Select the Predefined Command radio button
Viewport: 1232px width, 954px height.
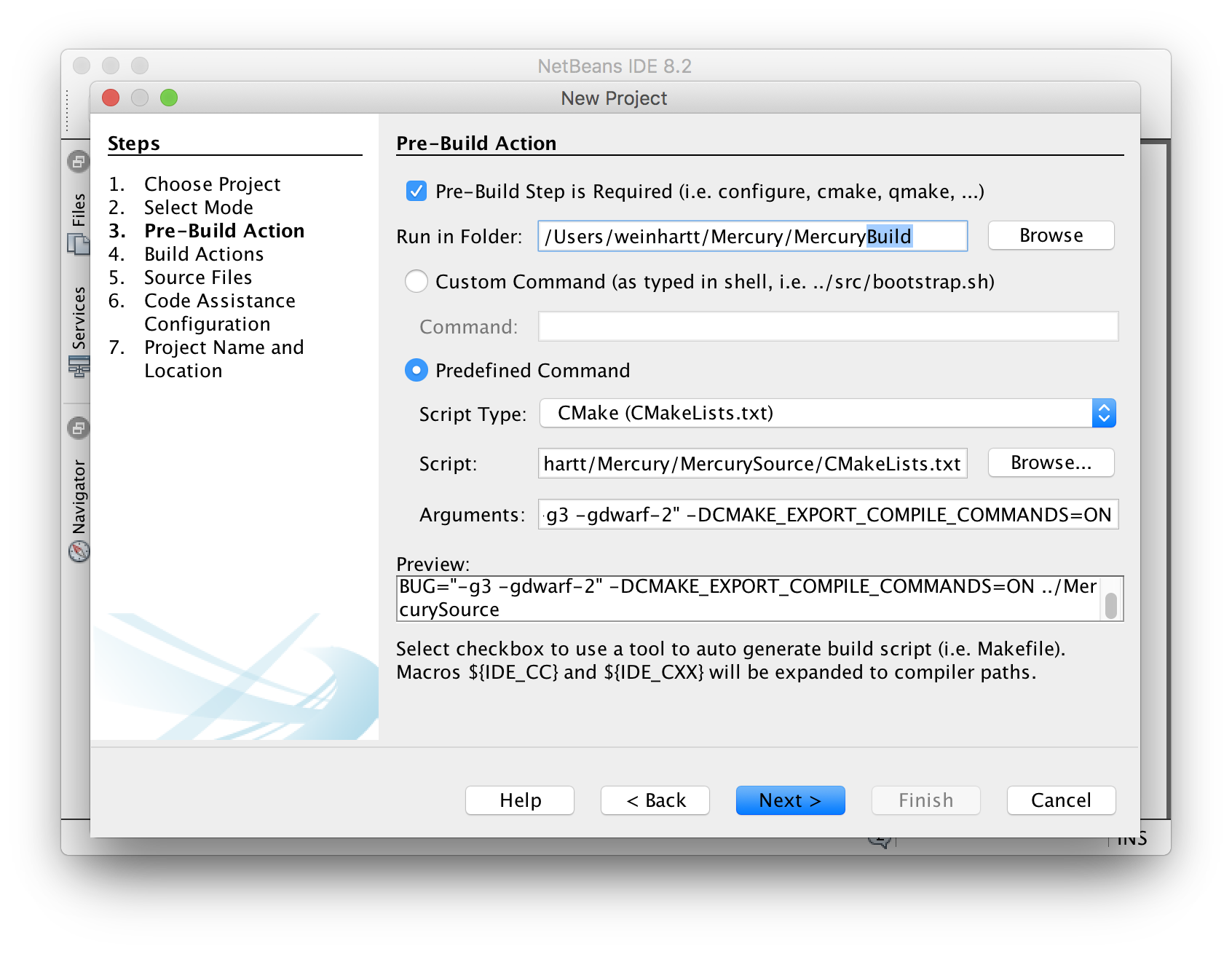[416, 371]
